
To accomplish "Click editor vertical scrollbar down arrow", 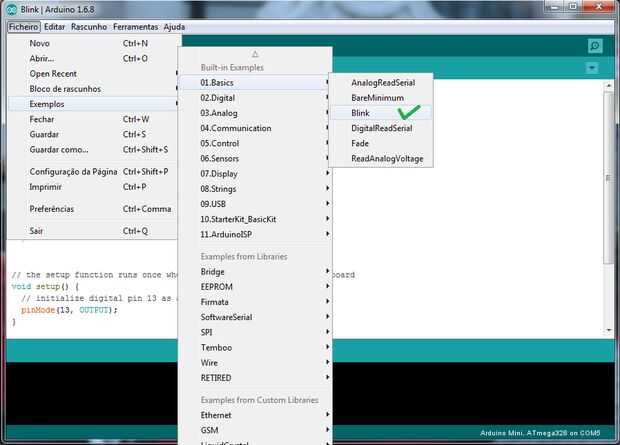I will point(609,330).
